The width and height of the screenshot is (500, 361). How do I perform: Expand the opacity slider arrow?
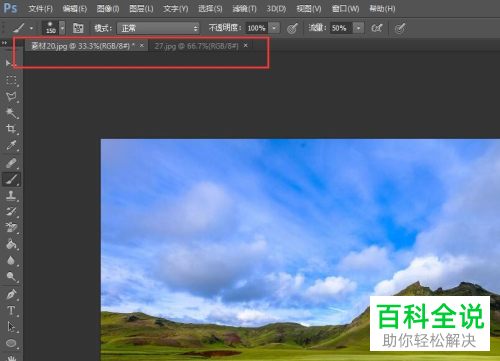274,28
